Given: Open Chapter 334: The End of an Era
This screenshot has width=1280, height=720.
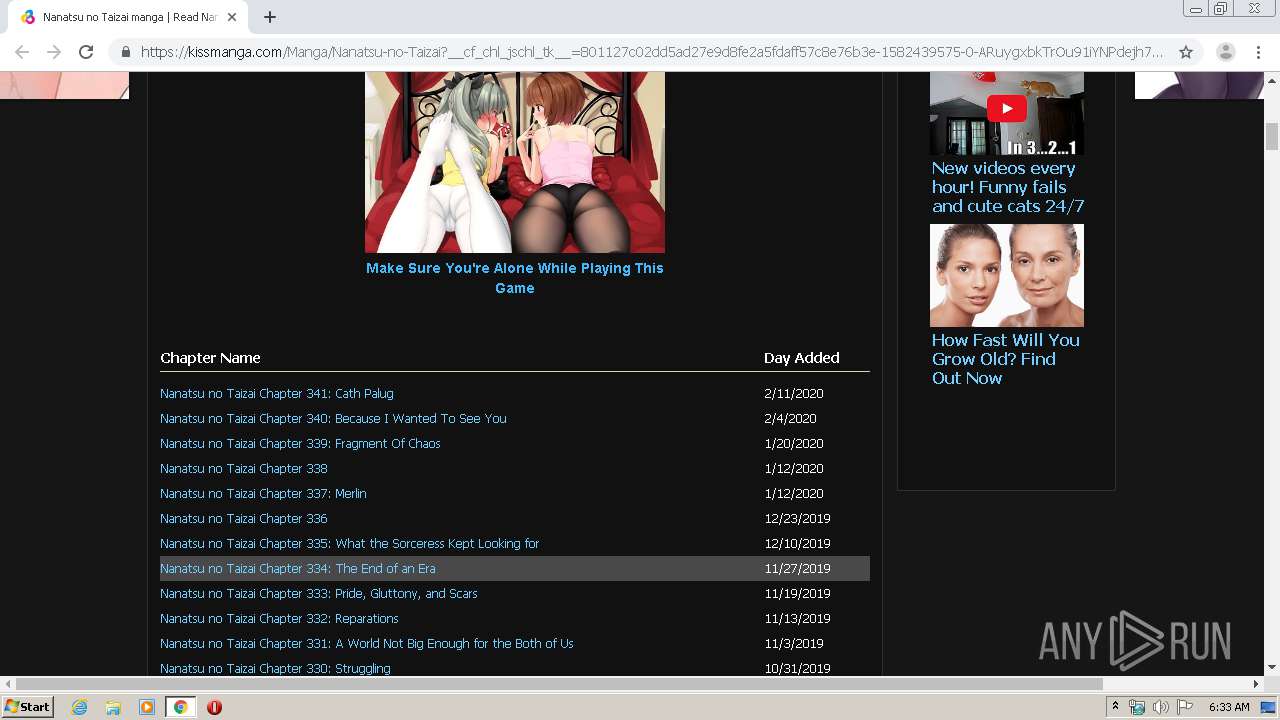Looking at the screenshot, I should 298,569.
